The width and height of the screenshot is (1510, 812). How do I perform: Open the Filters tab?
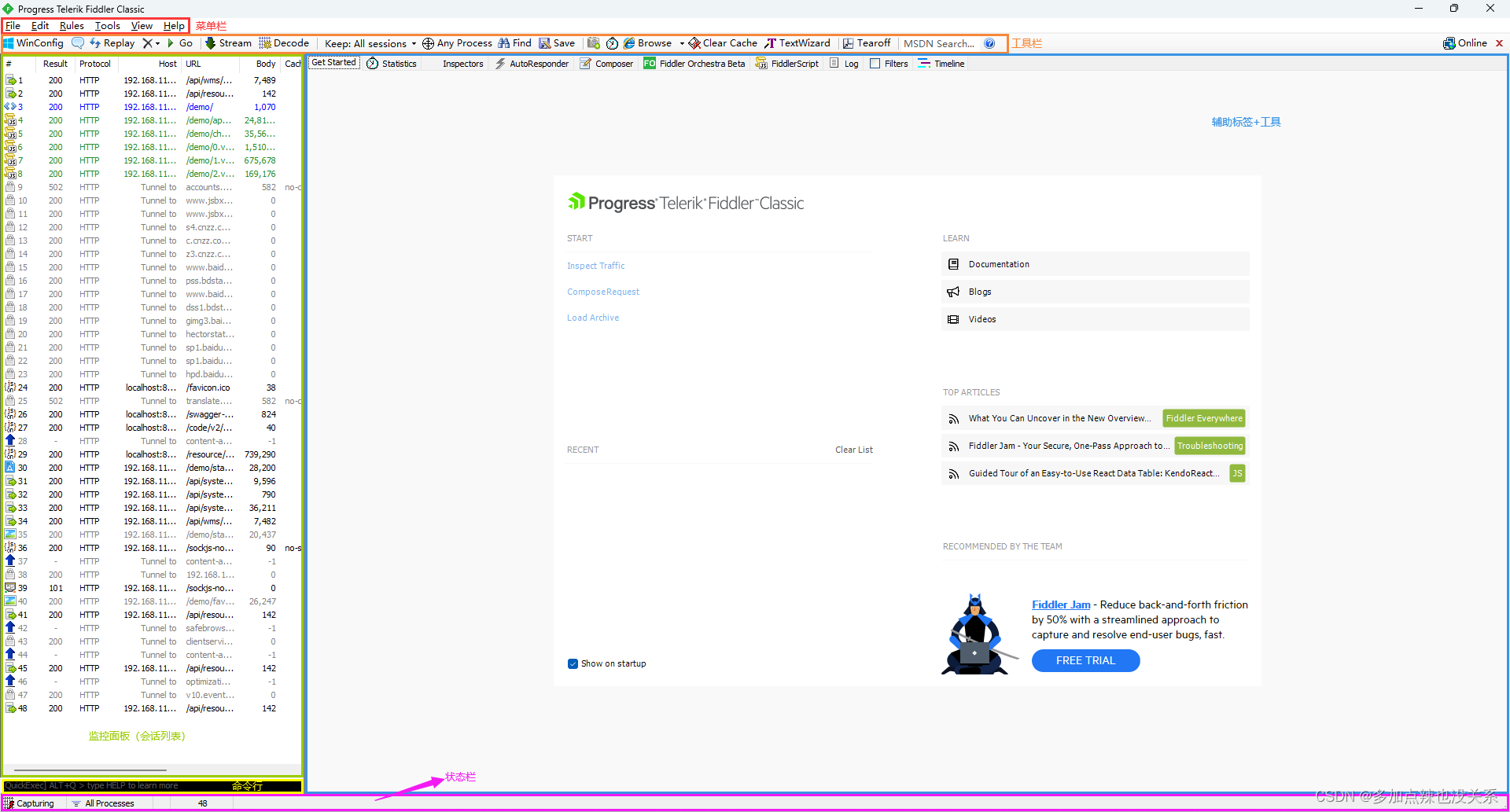click(x=889, y=64)
